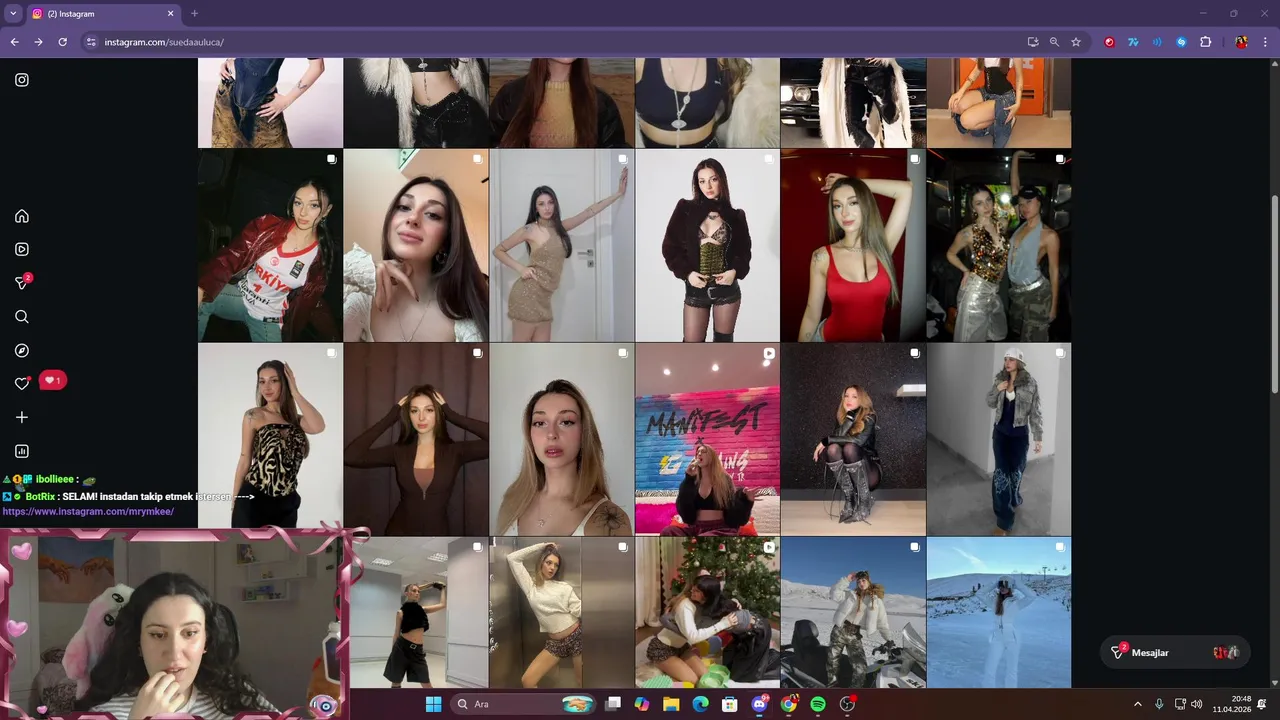Image resolution: width=1280 pixels, height=720 pixels.
Task: Expand the system tray hidden icons chevron
Action: 1137,704
